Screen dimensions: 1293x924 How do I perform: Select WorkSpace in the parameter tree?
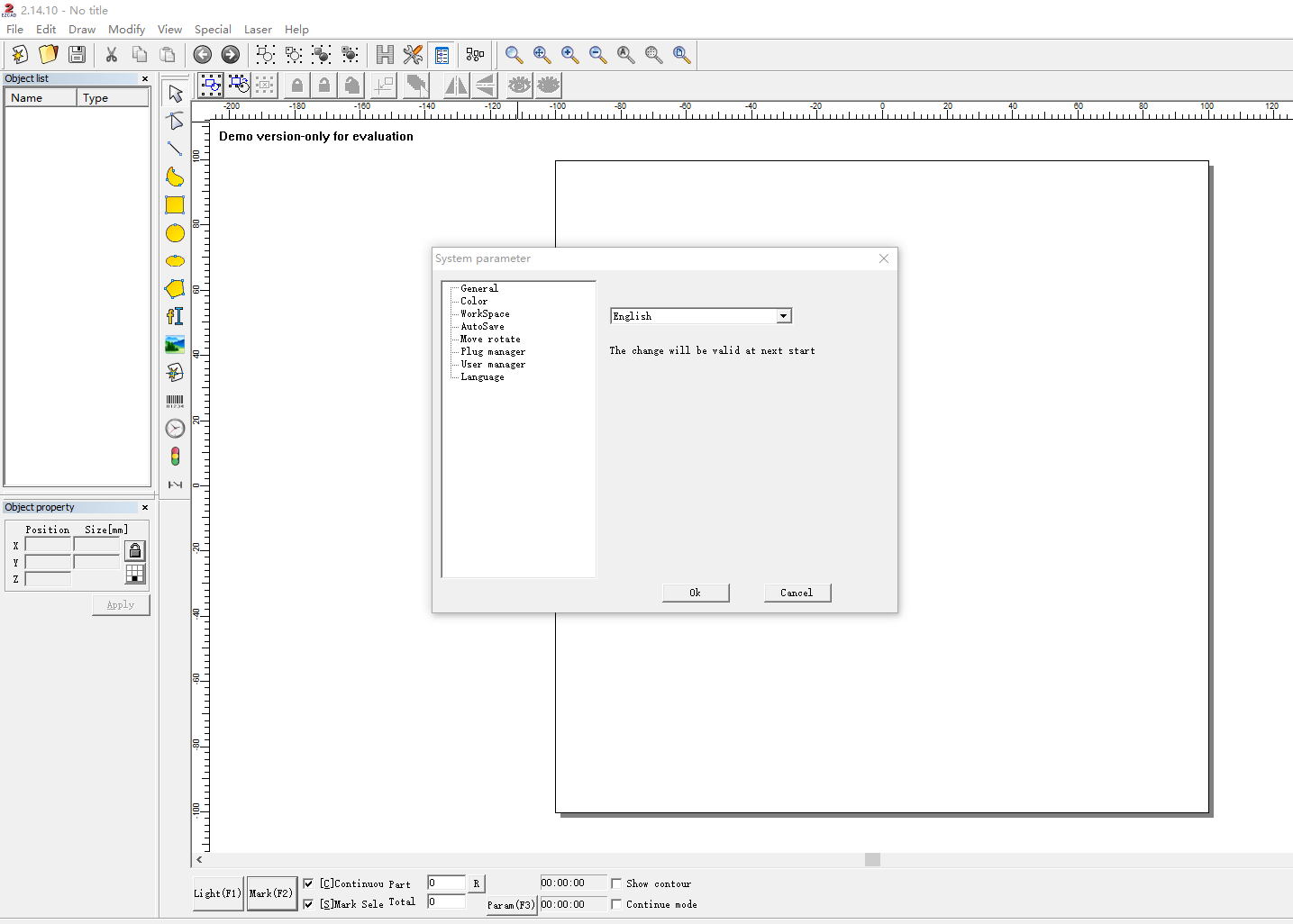tap(485, 313)
